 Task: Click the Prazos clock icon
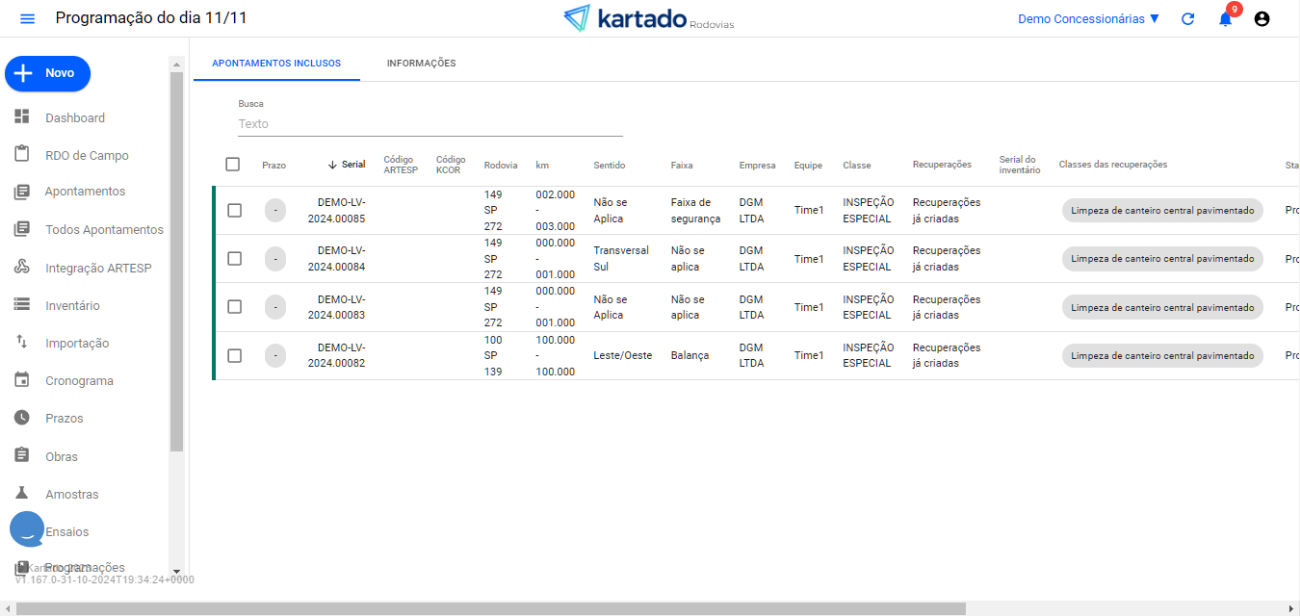point(22,418)
